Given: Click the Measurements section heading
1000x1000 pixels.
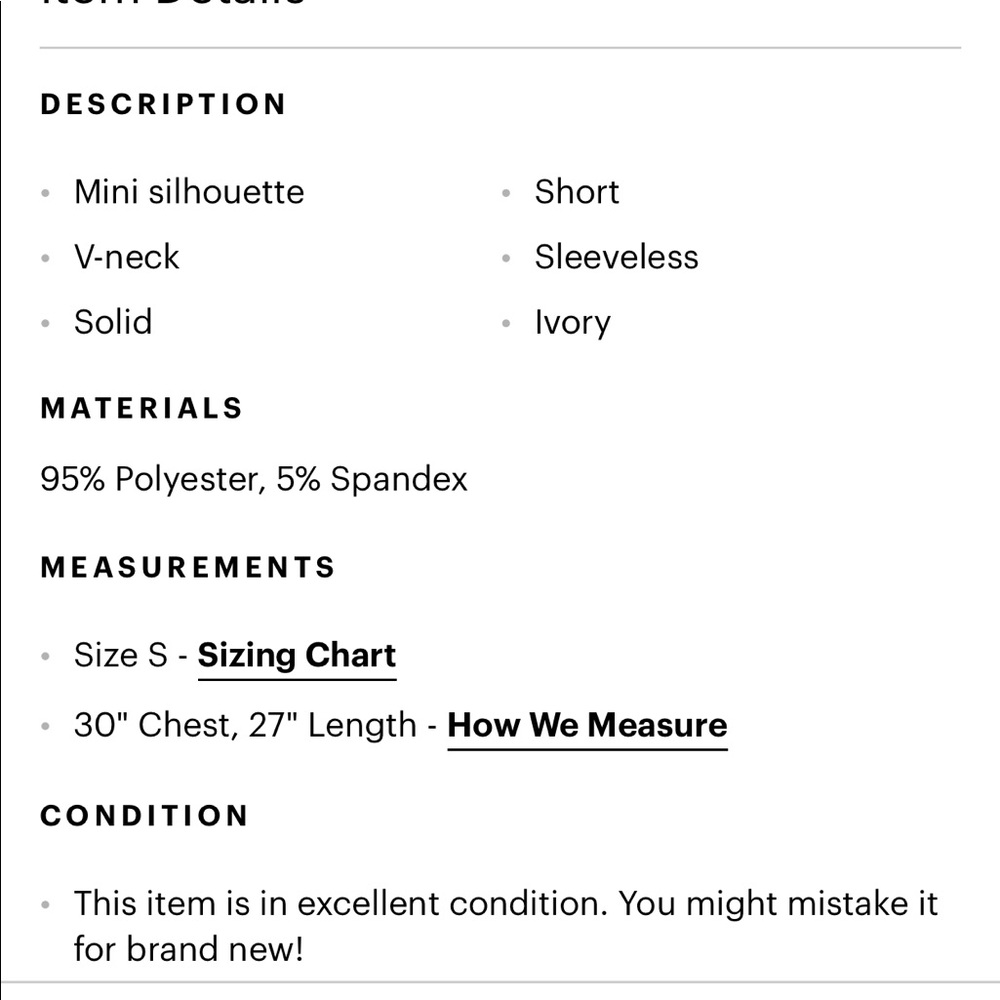Looking at the screenshot, I should click(x=188, y=567).
